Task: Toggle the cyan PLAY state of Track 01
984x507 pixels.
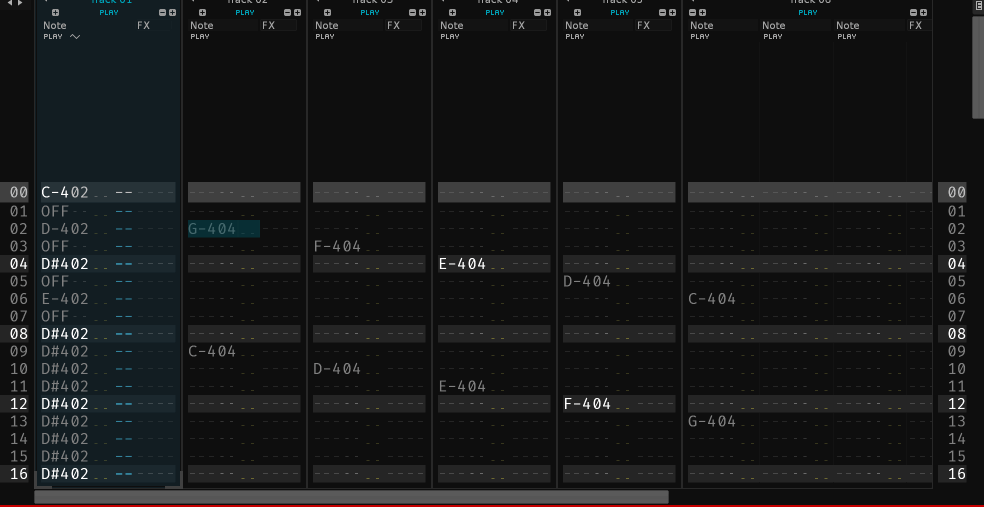Action: click(108, 13)
